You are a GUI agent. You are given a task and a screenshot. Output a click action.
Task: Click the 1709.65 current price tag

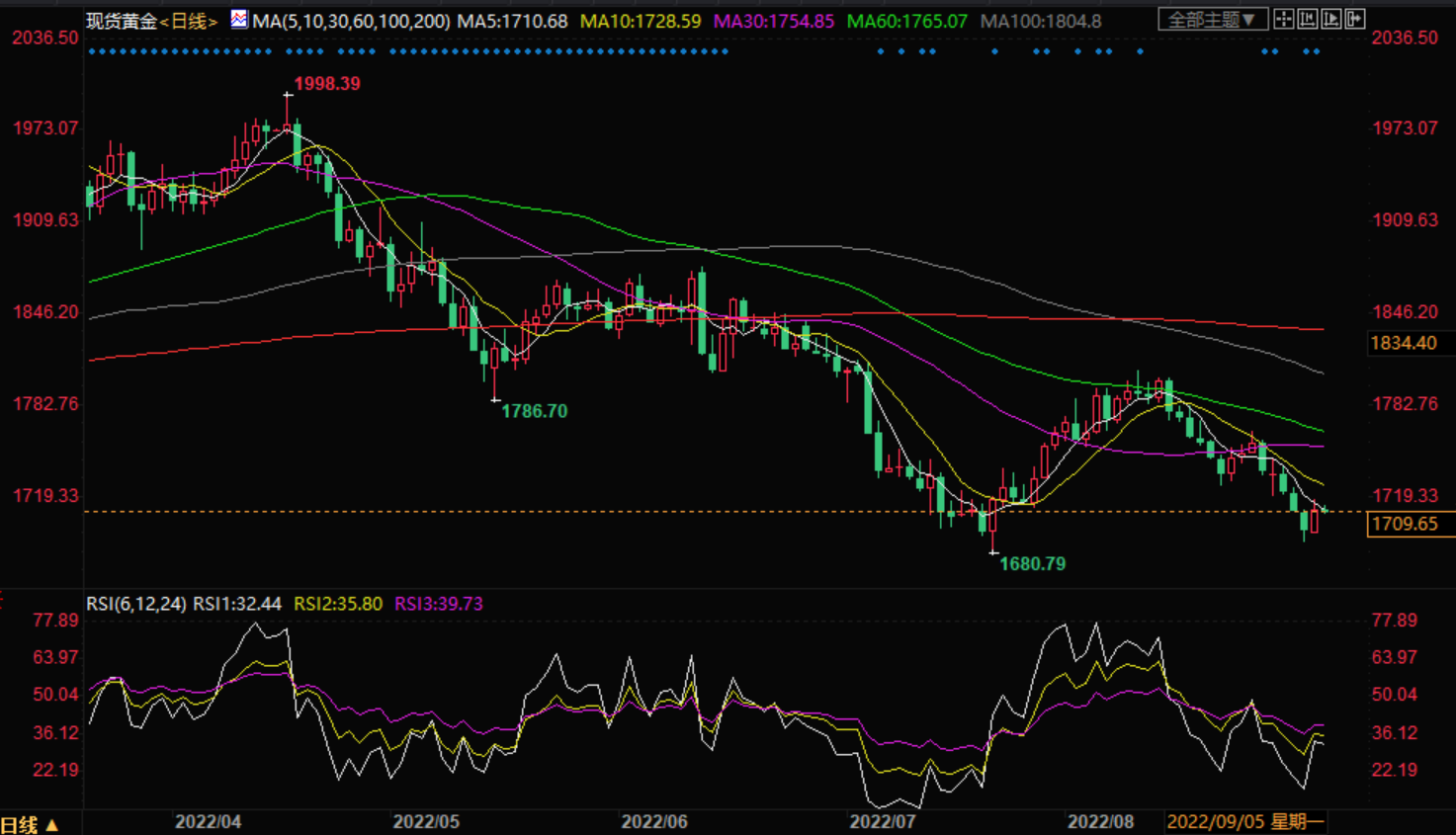[x=1412, y=524]
